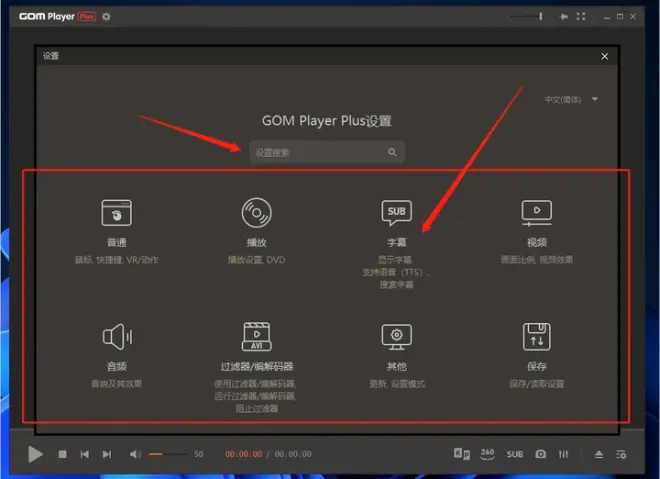Maximize the GOM Player window
Image resolution: width=660 pixels, height=479 pixels.
coord(620,16)
